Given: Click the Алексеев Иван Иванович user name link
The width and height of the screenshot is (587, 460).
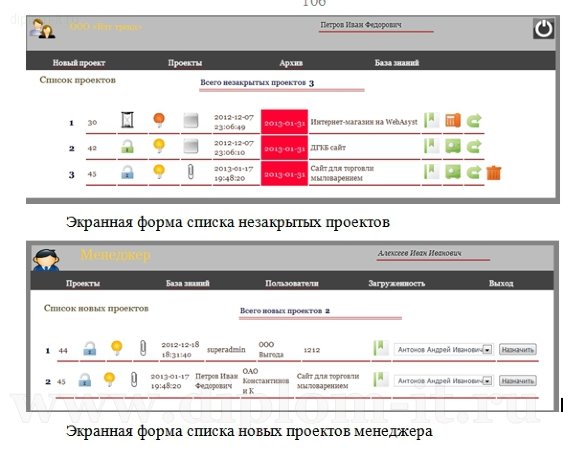Looking at the screenshot, I should click(x=419, y=253).
